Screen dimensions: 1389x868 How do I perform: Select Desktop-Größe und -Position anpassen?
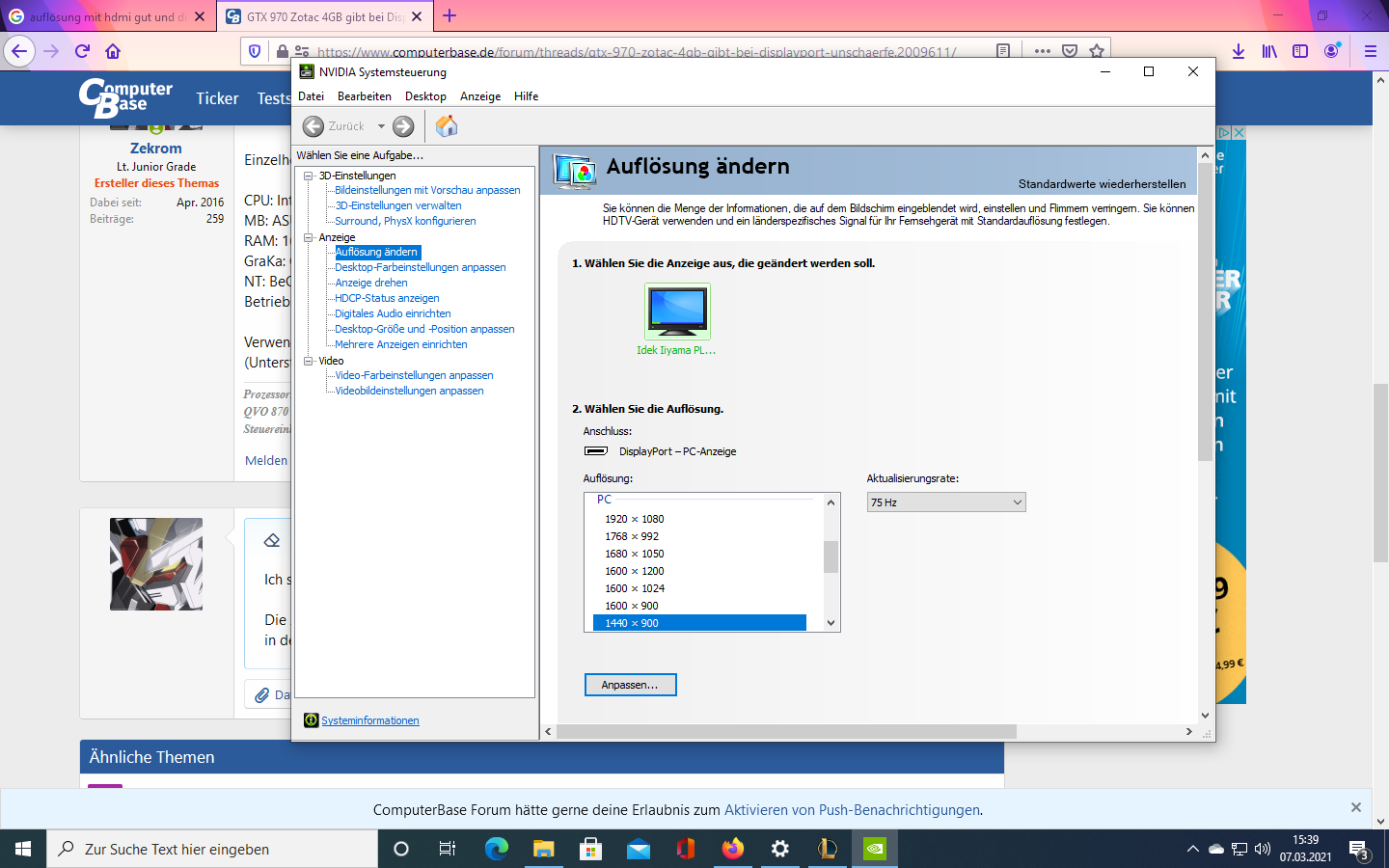tap(424, 329)
